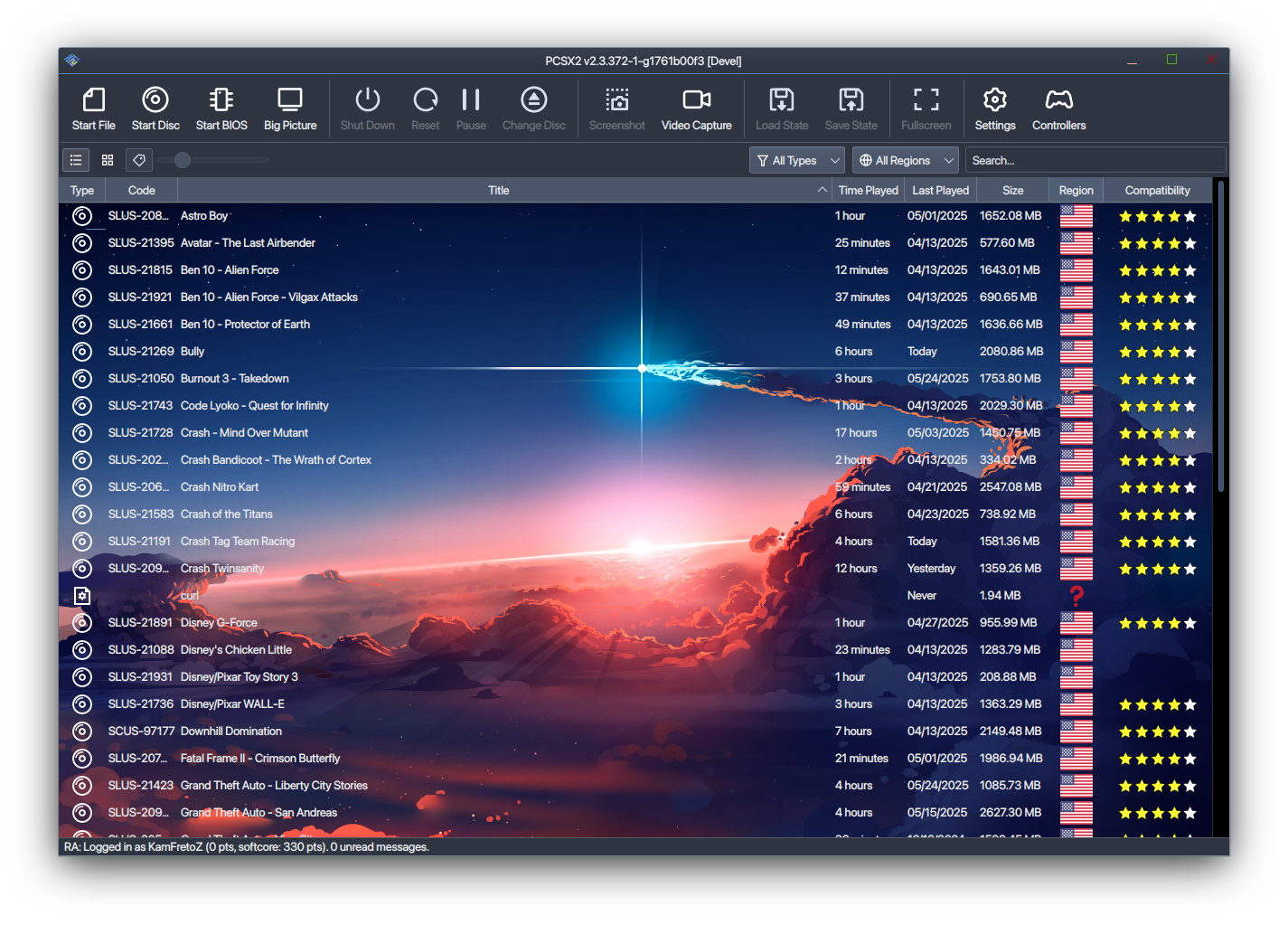
Task: Sort list by Time Played column
Action: coord(868,191)
